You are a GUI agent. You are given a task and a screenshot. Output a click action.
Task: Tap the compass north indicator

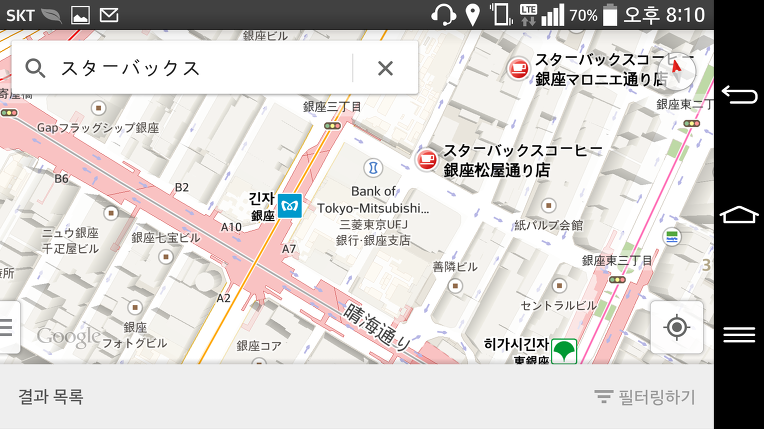[x=677, y=71]
